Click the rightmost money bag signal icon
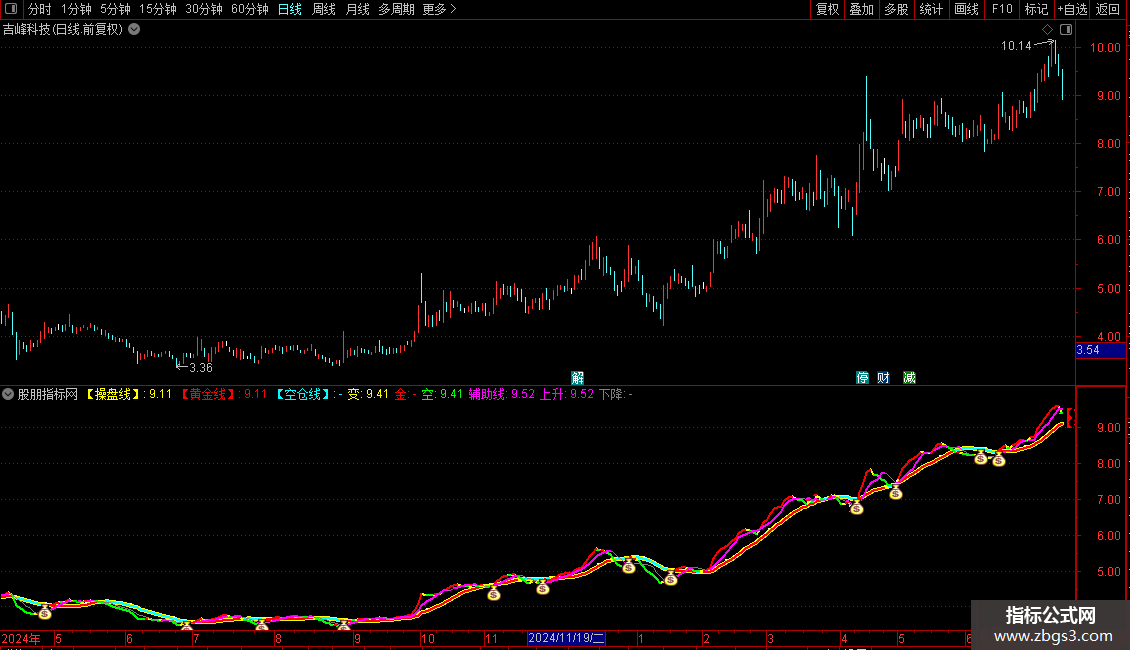1130x650 pixels. [x=998, y=460]
